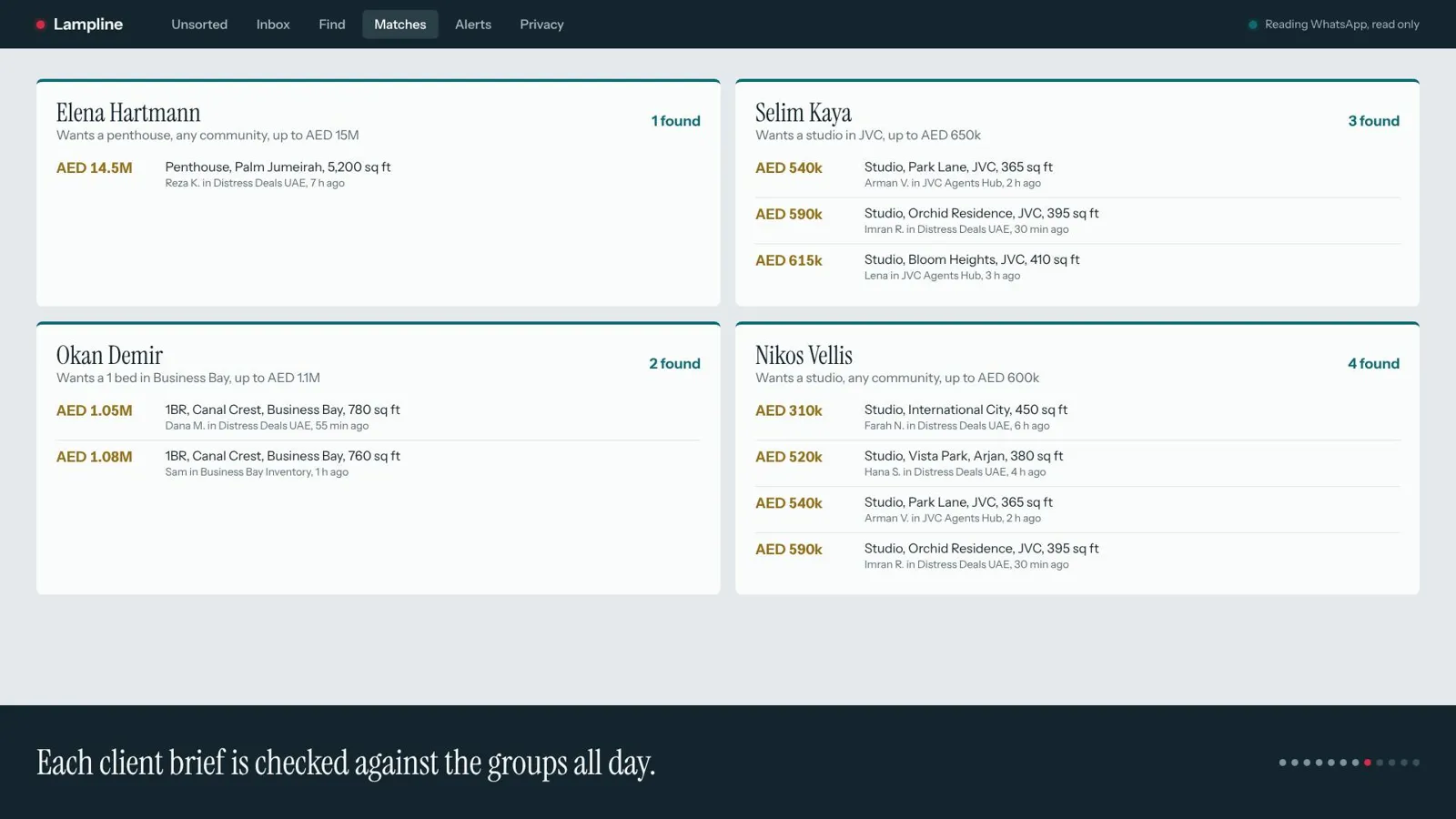1456x819 pixels.
Task: Open Park Lane listing in Selim Kaya's card
Action: 1077,175
